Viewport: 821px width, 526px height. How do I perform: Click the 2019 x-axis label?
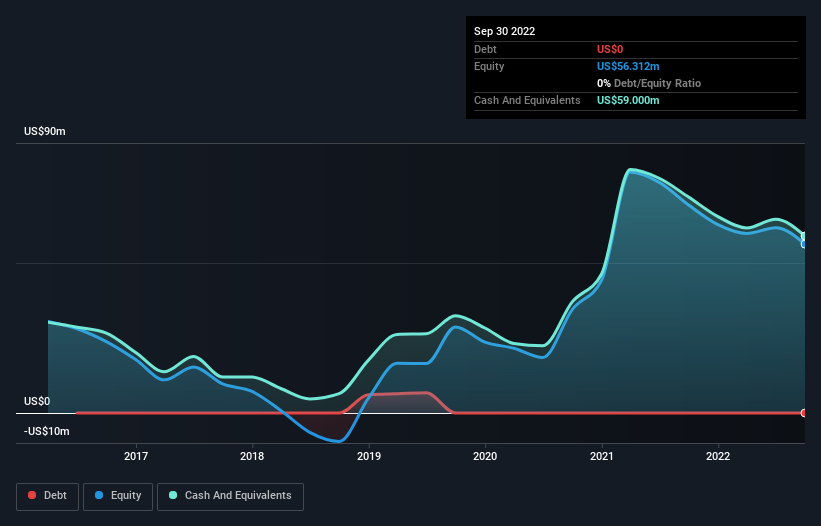369,456
